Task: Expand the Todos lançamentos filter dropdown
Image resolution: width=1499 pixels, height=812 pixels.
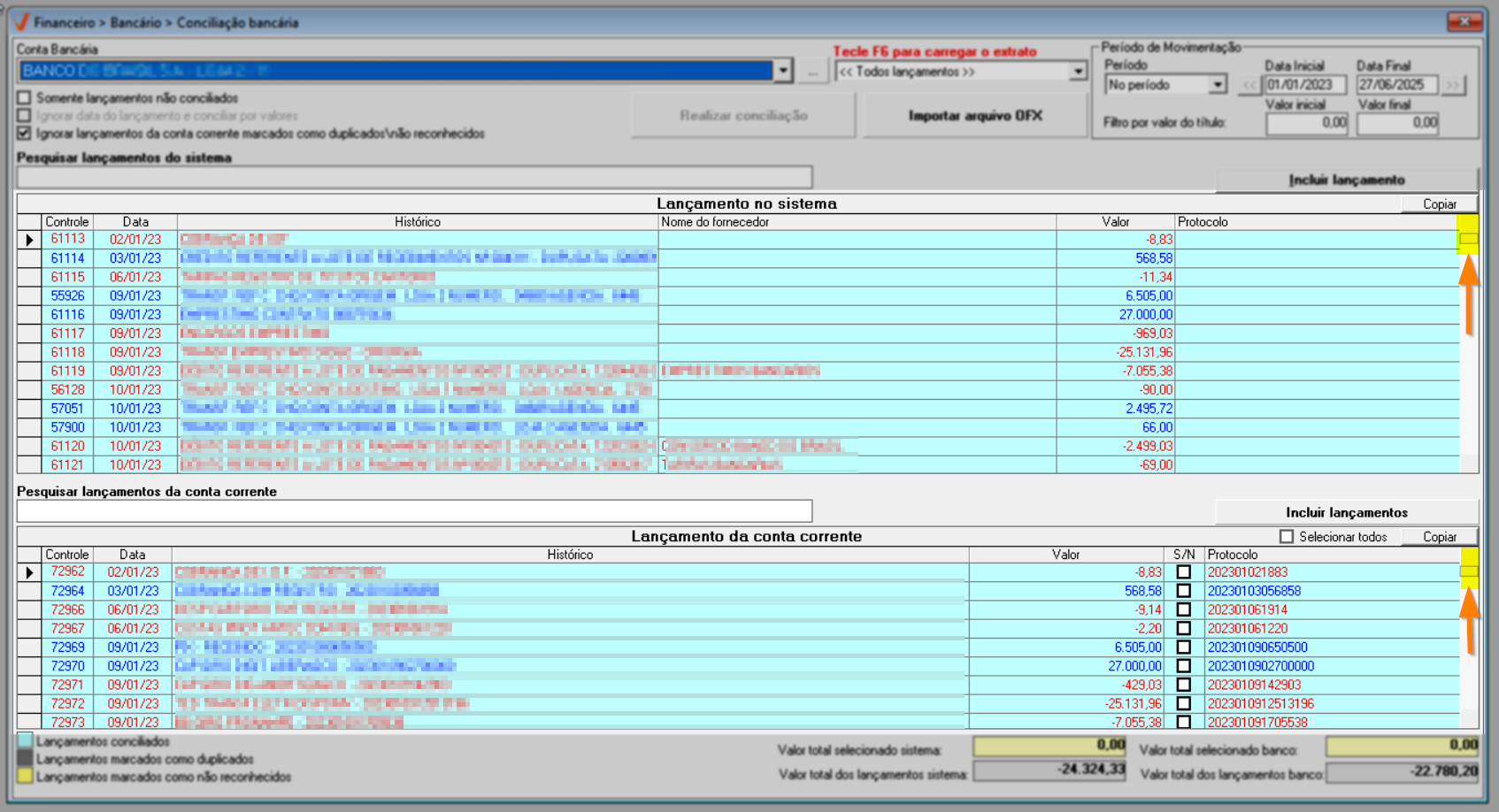Action: 1078,72
